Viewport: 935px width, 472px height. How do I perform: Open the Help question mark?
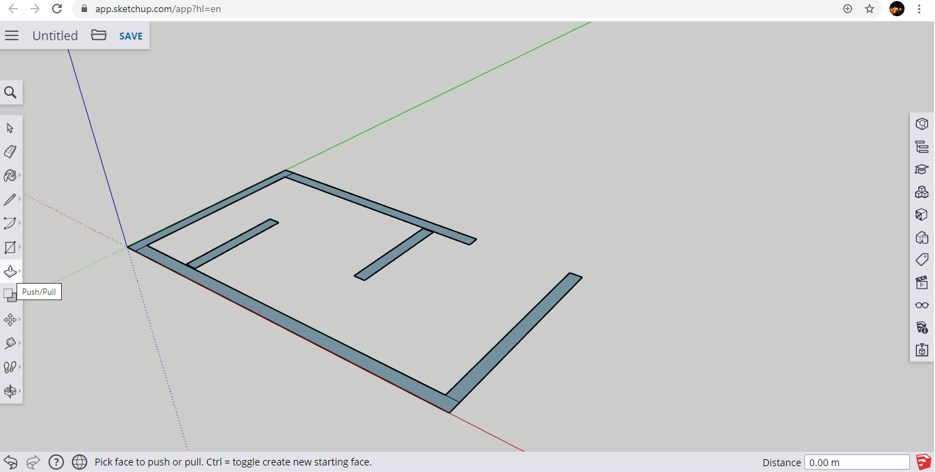click(x=56, y=462)
